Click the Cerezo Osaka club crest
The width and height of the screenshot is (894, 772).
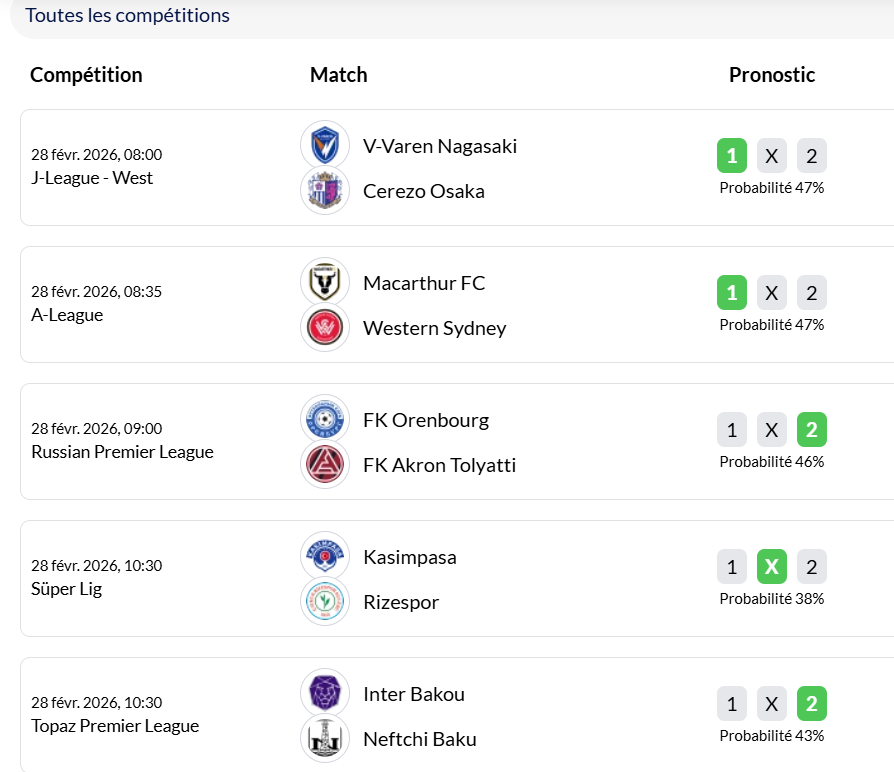[x=325, y=191]
